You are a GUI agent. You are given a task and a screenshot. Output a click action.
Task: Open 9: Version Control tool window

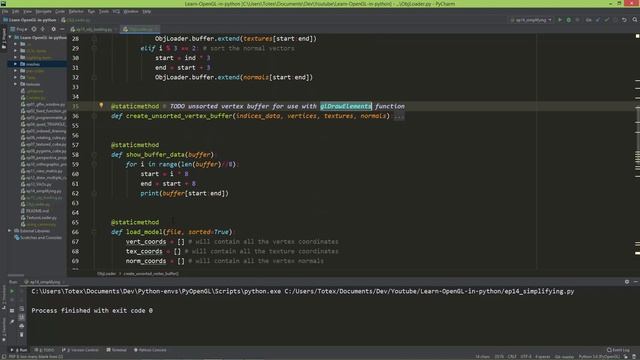point(80,350)
